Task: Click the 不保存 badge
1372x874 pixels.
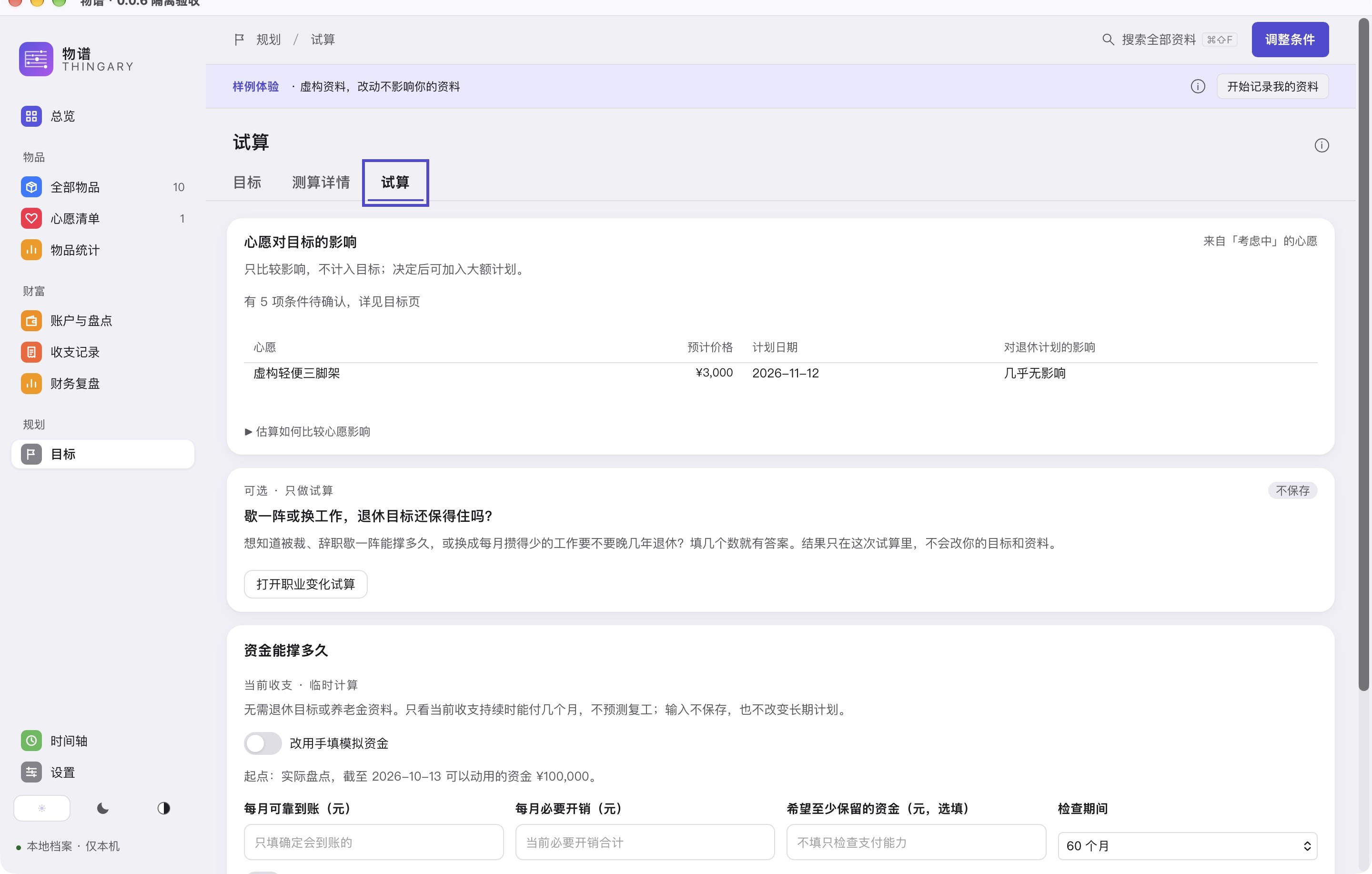Action: tap(1292, 490)
